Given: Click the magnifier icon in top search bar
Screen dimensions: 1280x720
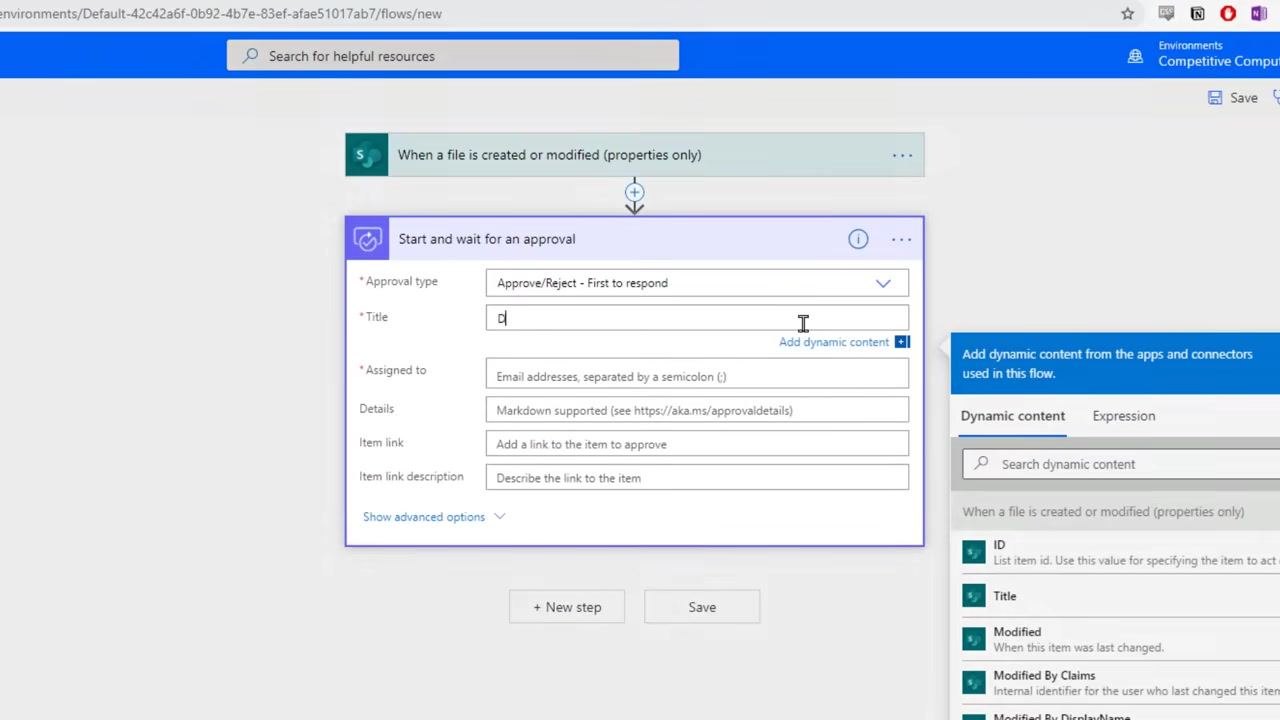Looking at the screenshot, I should (250, 56).
